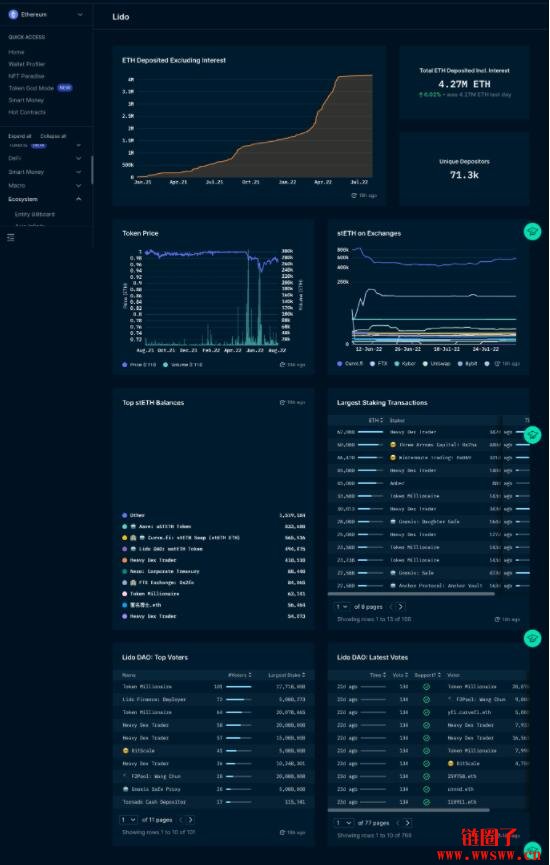Click Anchor Protocol: Anchor Vault staker row

pyautogui.click(x=428, y=585)
